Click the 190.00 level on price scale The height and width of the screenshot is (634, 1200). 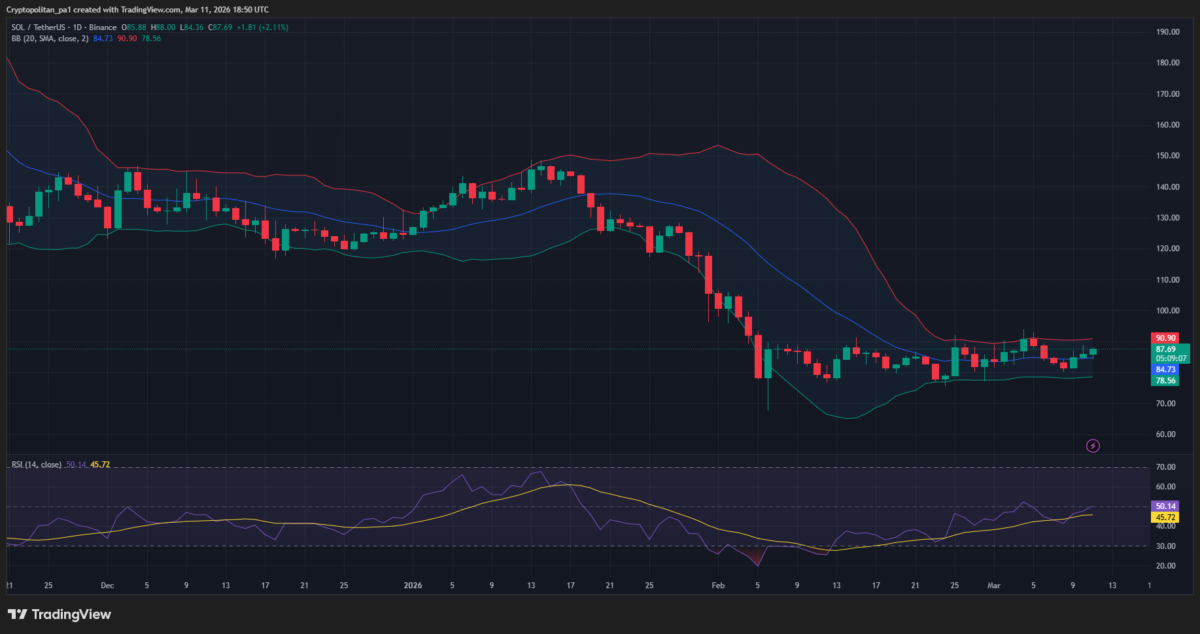[1167, 32]
